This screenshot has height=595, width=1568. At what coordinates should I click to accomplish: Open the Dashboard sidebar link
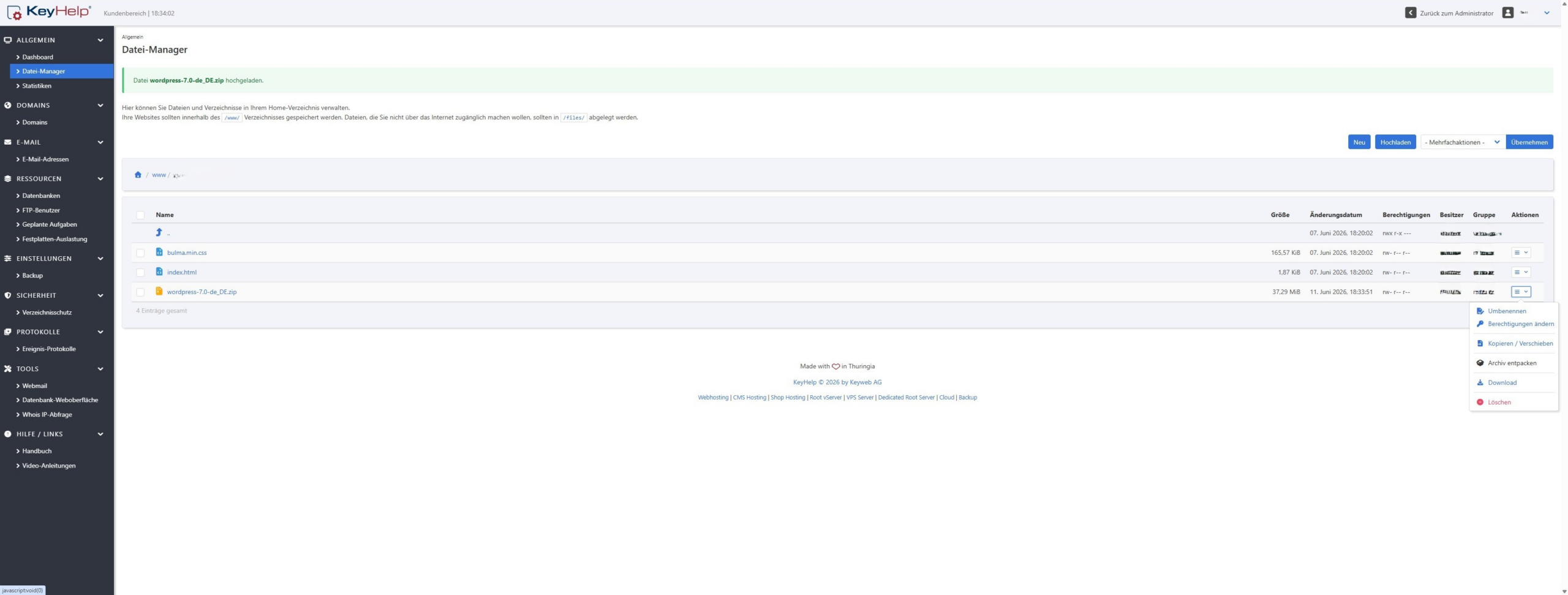(x=37, y=57)
